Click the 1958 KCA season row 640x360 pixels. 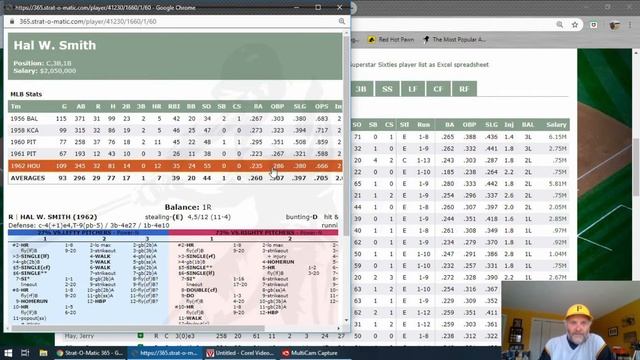tap(175, 130)
